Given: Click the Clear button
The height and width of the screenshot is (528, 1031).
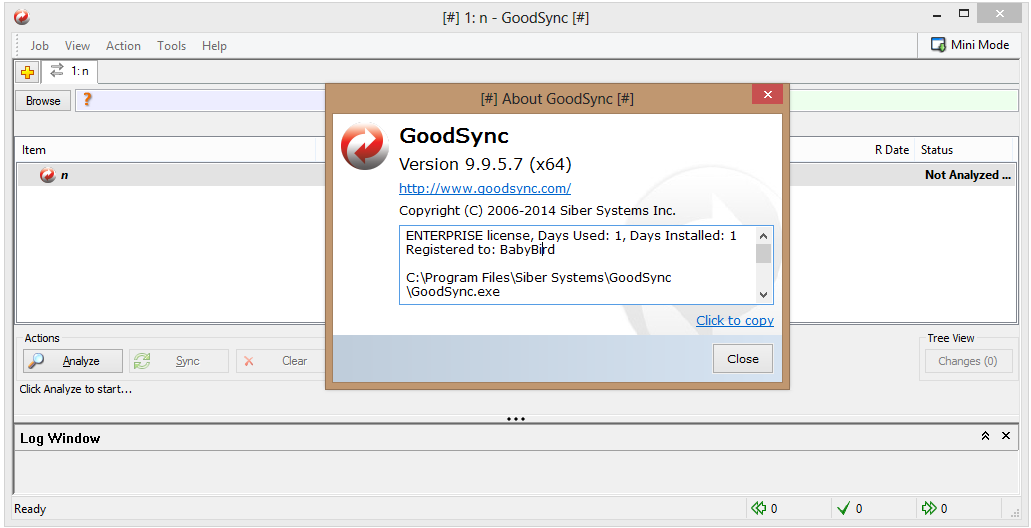Looking at the screenshot, I should [281, 361].
